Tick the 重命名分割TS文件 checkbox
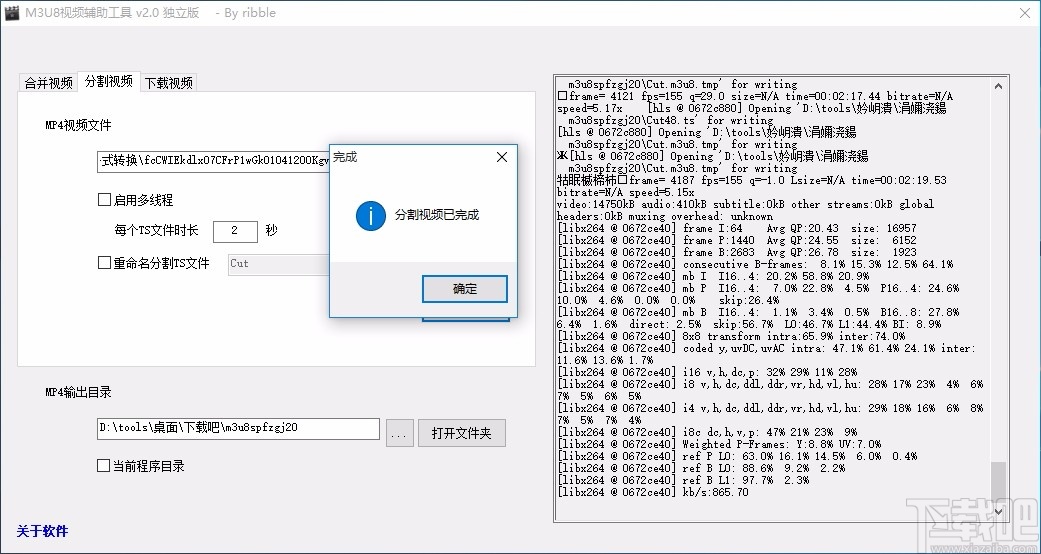Viewport: 1041px width, 554px height. point(104,263)
